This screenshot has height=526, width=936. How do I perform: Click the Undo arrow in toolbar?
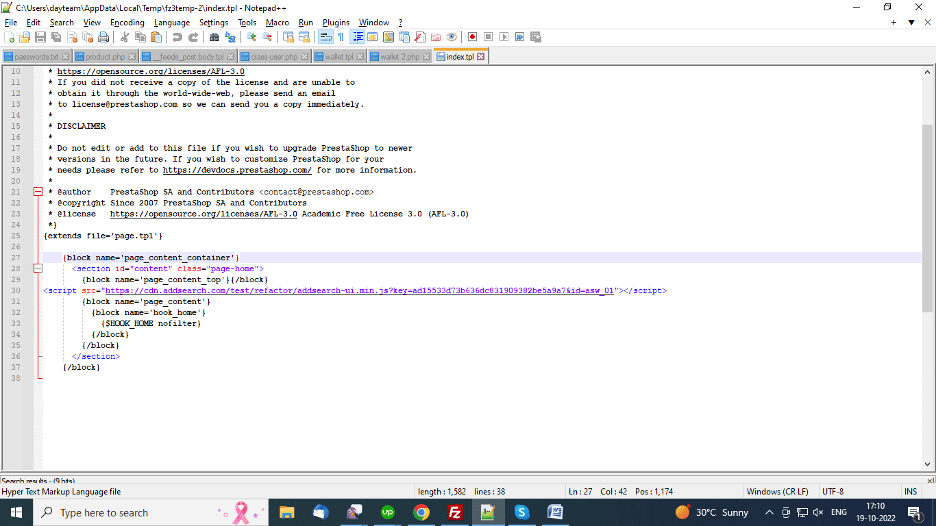(x=176, y=37)
